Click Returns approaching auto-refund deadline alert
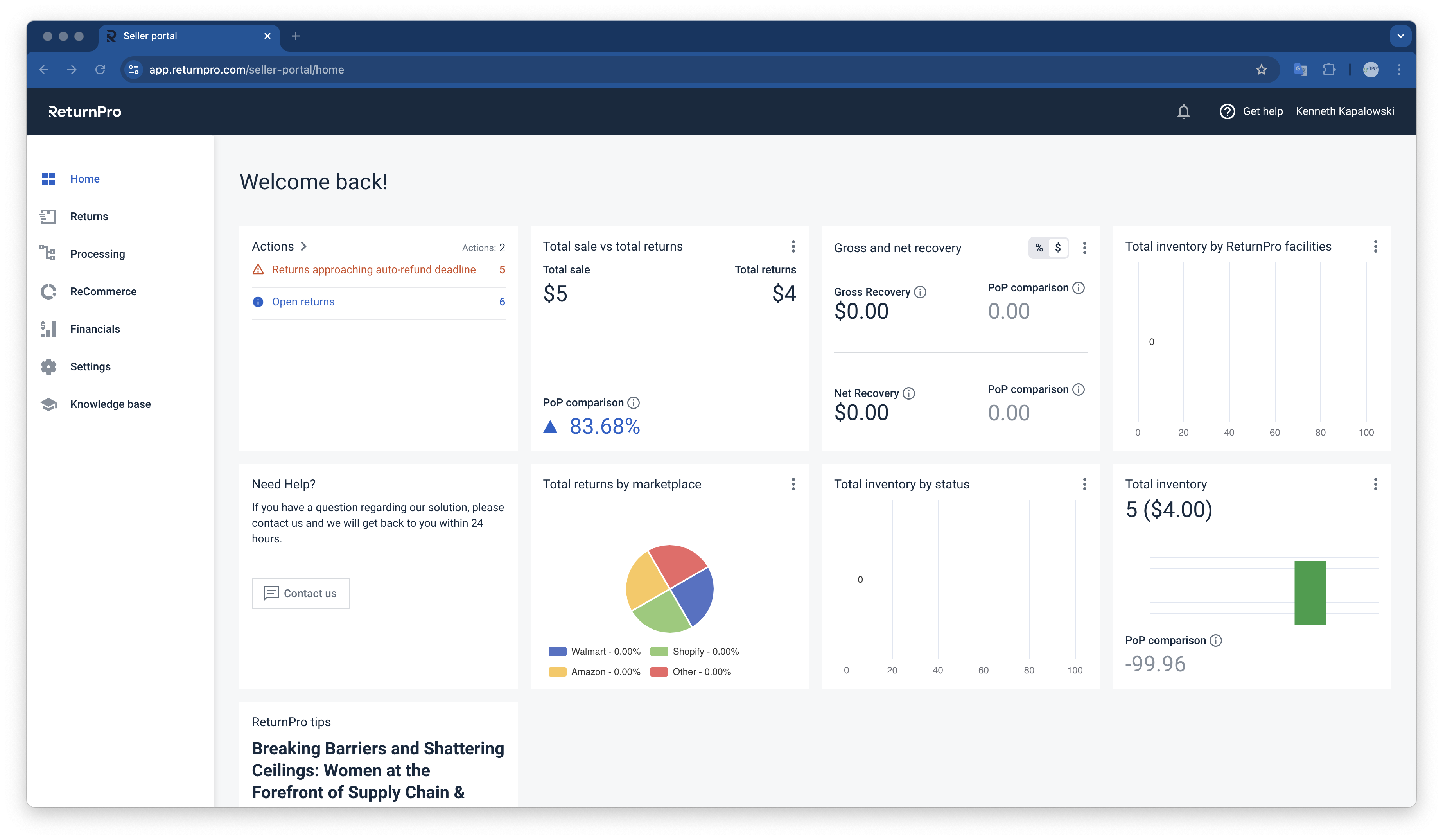 tap(374, 269)
